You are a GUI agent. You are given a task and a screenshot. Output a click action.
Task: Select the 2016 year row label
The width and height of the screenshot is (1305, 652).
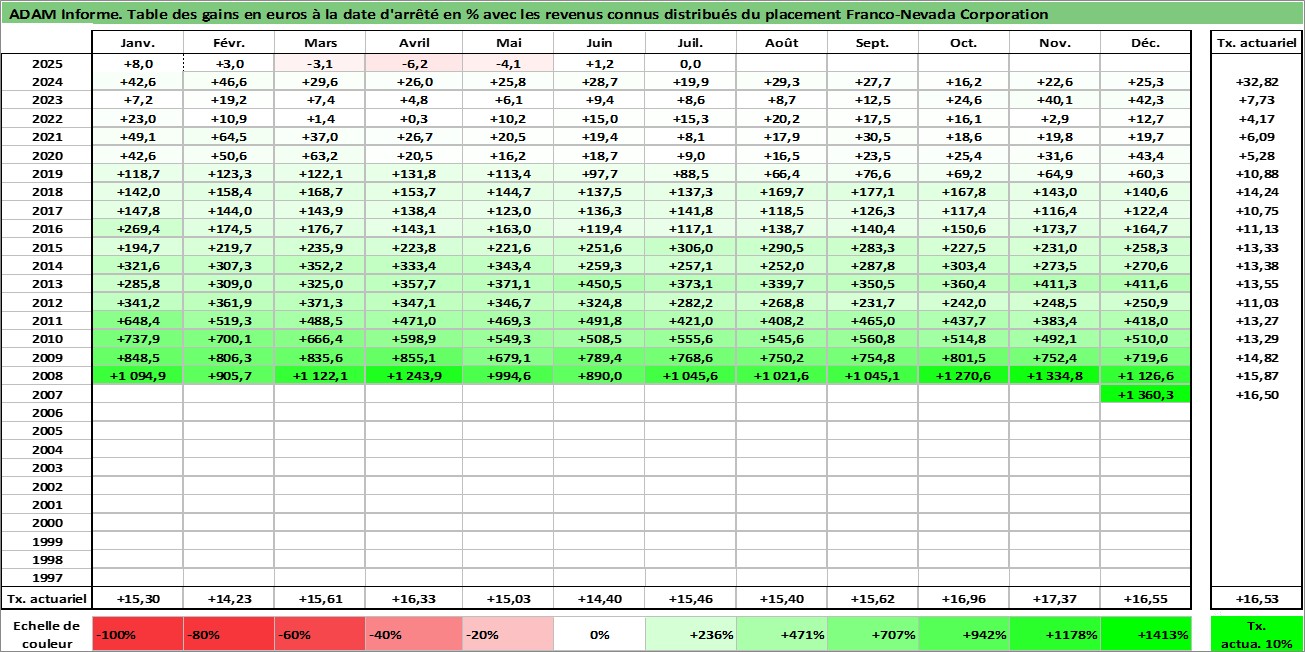(x=47, y=229)
